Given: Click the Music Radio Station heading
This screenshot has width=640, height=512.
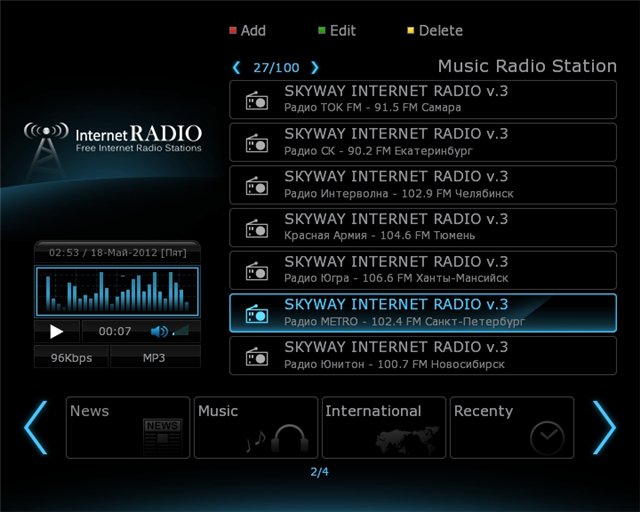Looking at the screenshot, I should pos(527,66).
